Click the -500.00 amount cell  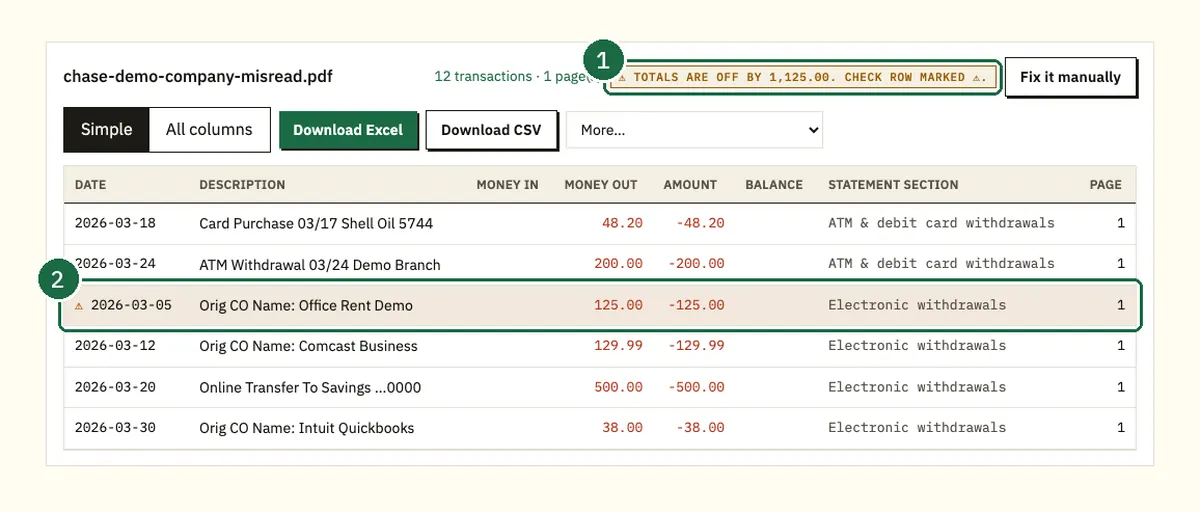[696, 387]
